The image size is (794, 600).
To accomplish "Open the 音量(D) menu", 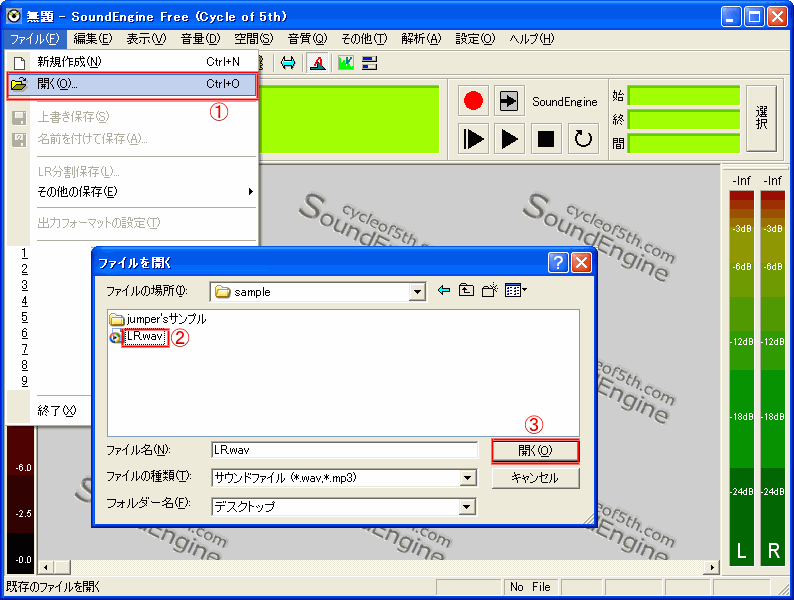I will tap(200, 39).
